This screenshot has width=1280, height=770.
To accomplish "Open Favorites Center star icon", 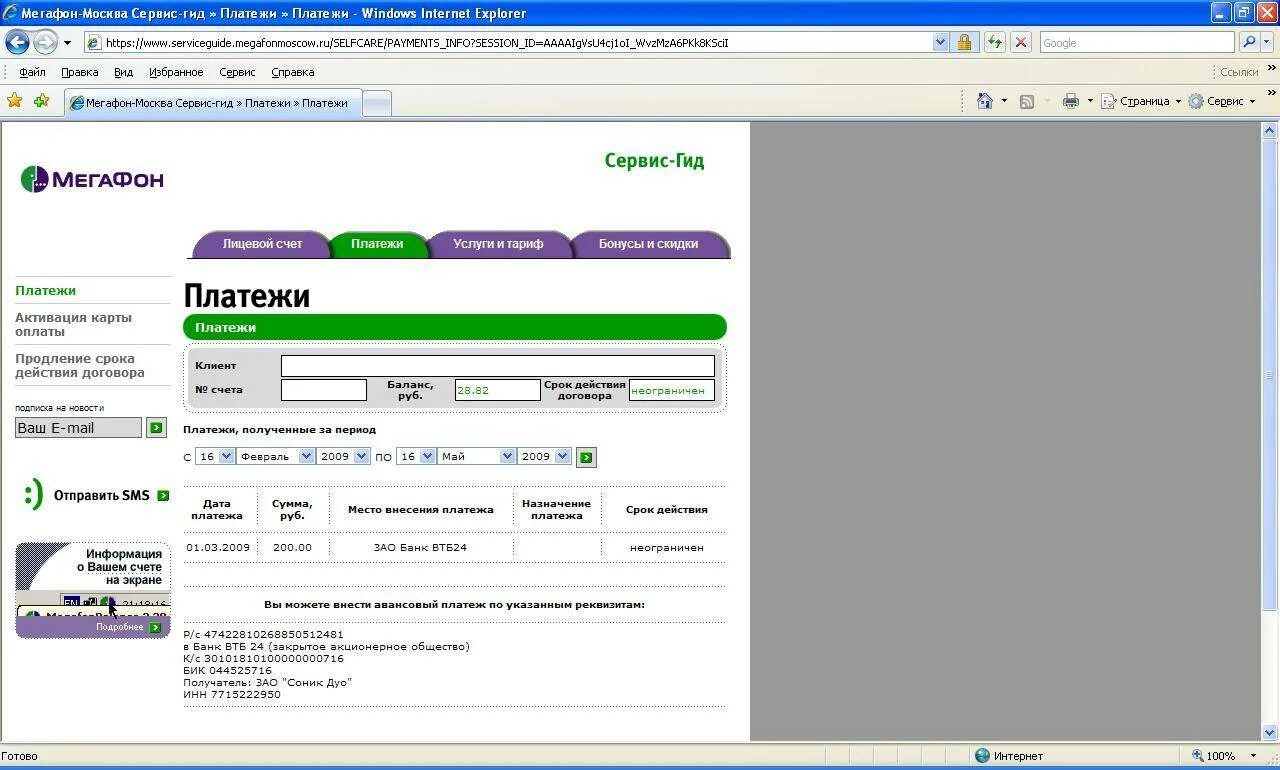I will (15, 100).
